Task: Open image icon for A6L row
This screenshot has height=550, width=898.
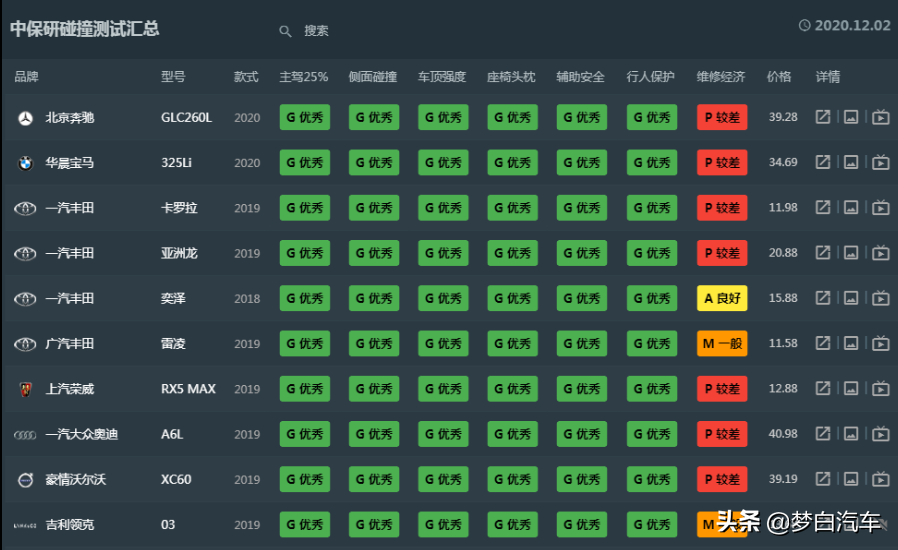Action: click(x=851, y=434)
